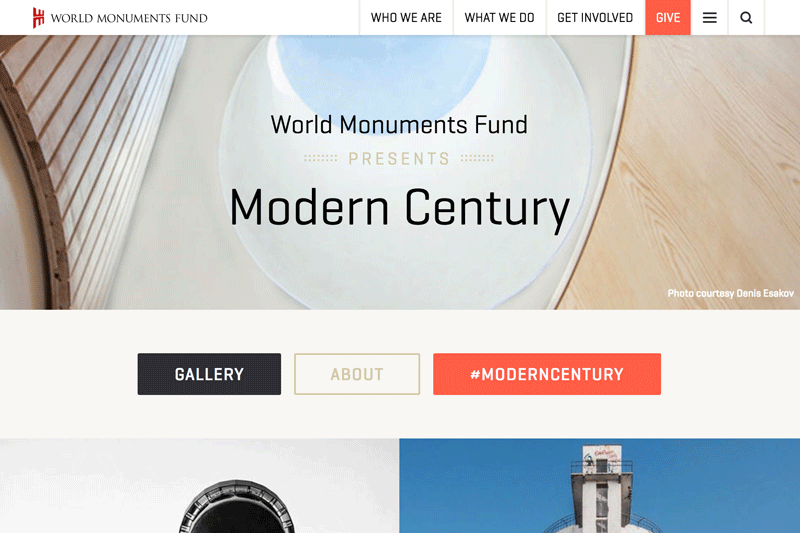Open search with the magnifying glass icon
800x533 pixels.
tap(746, 18)
